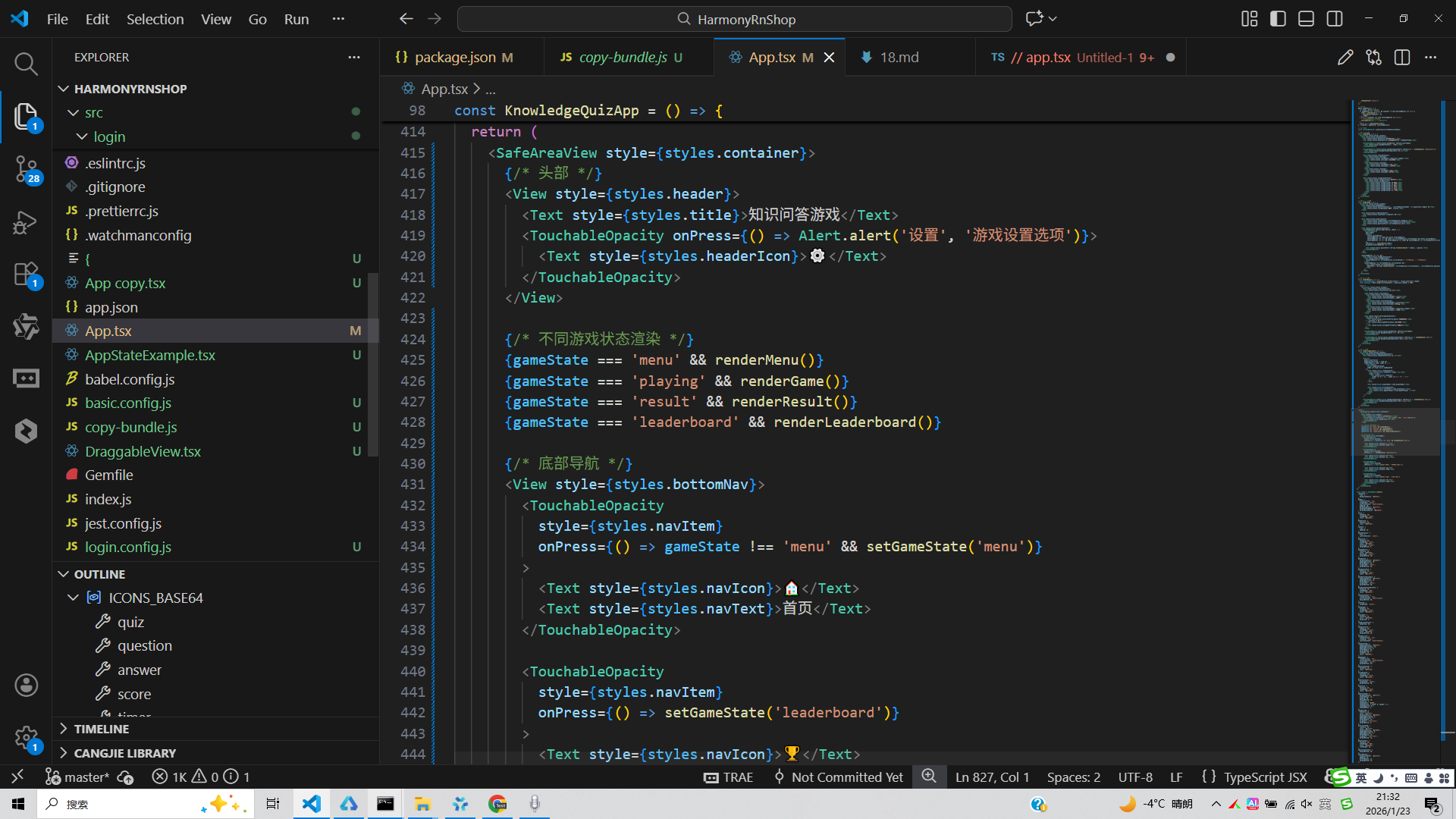
Task: Switch to the copy-bundle.js tab
Action: click(x=623, y=58)
